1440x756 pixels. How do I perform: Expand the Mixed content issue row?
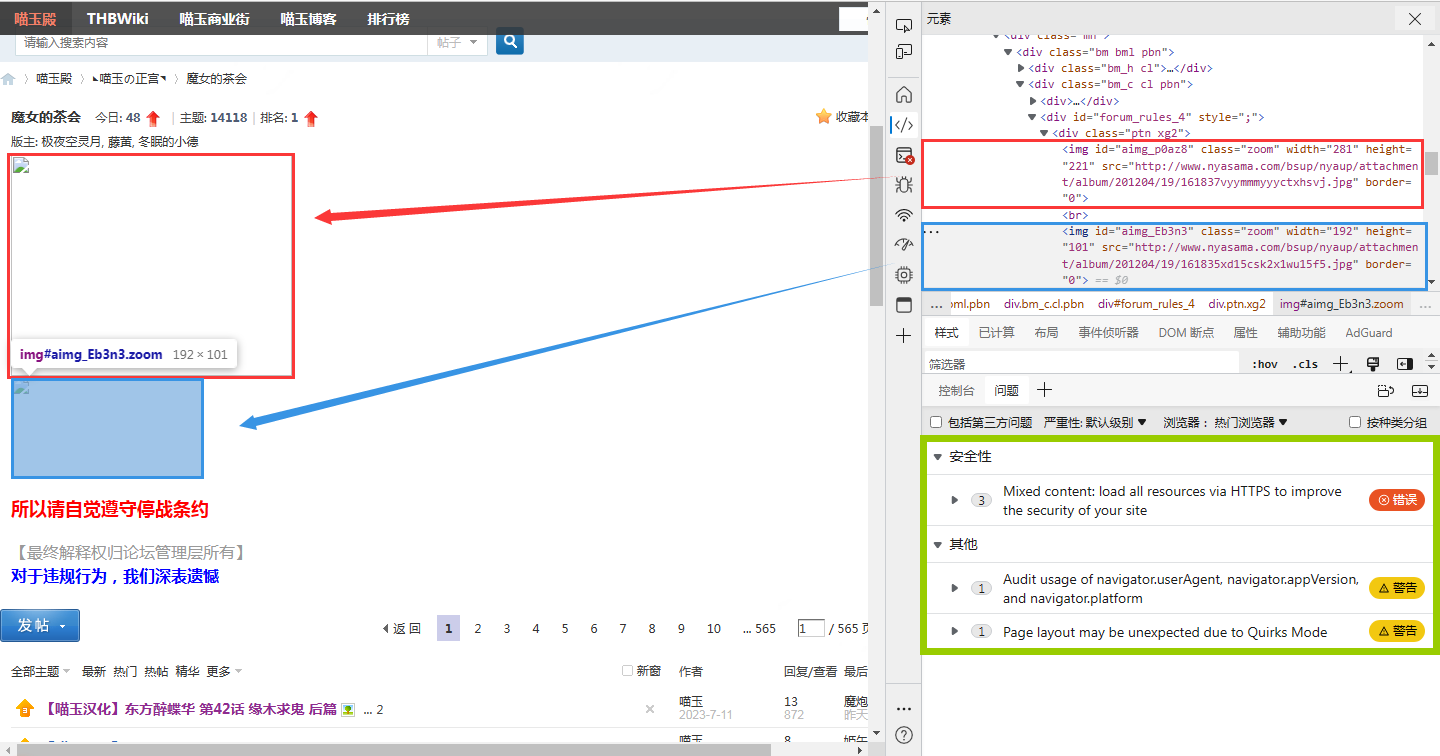[x=955, y=500]
